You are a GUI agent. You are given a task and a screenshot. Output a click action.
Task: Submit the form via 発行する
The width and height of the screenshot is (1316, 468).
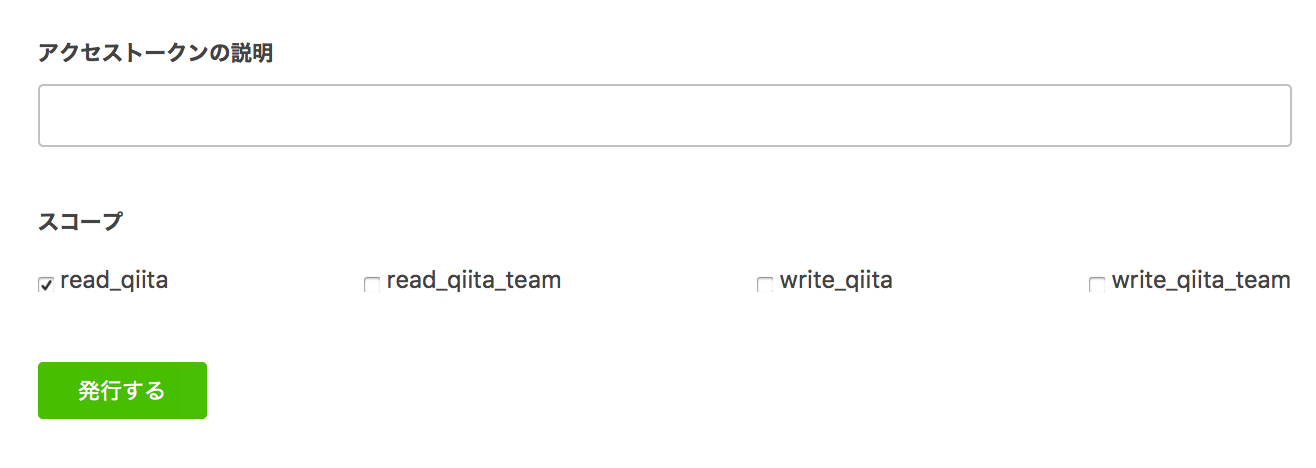[122, 390]
